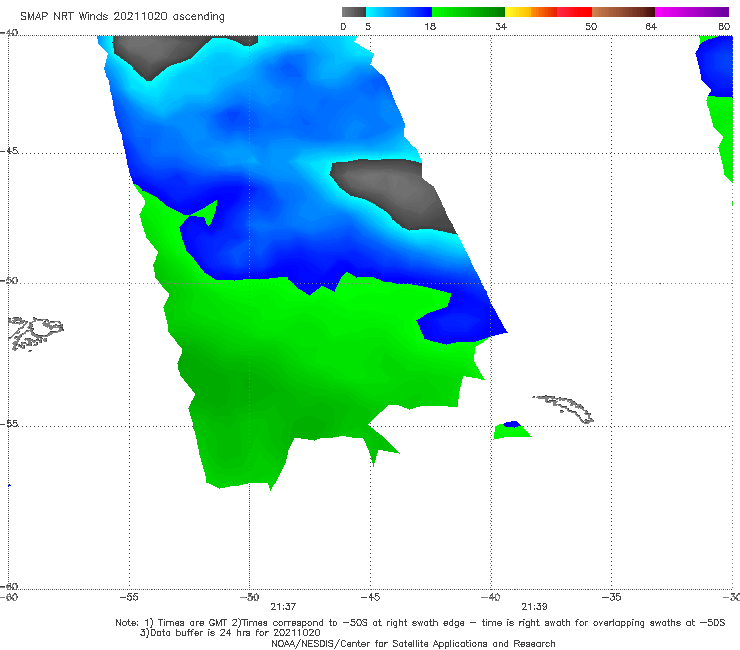Screen dimensions: 740x650
Task: Click the blue segment of the wind color scale
Action: click(399, 12)
